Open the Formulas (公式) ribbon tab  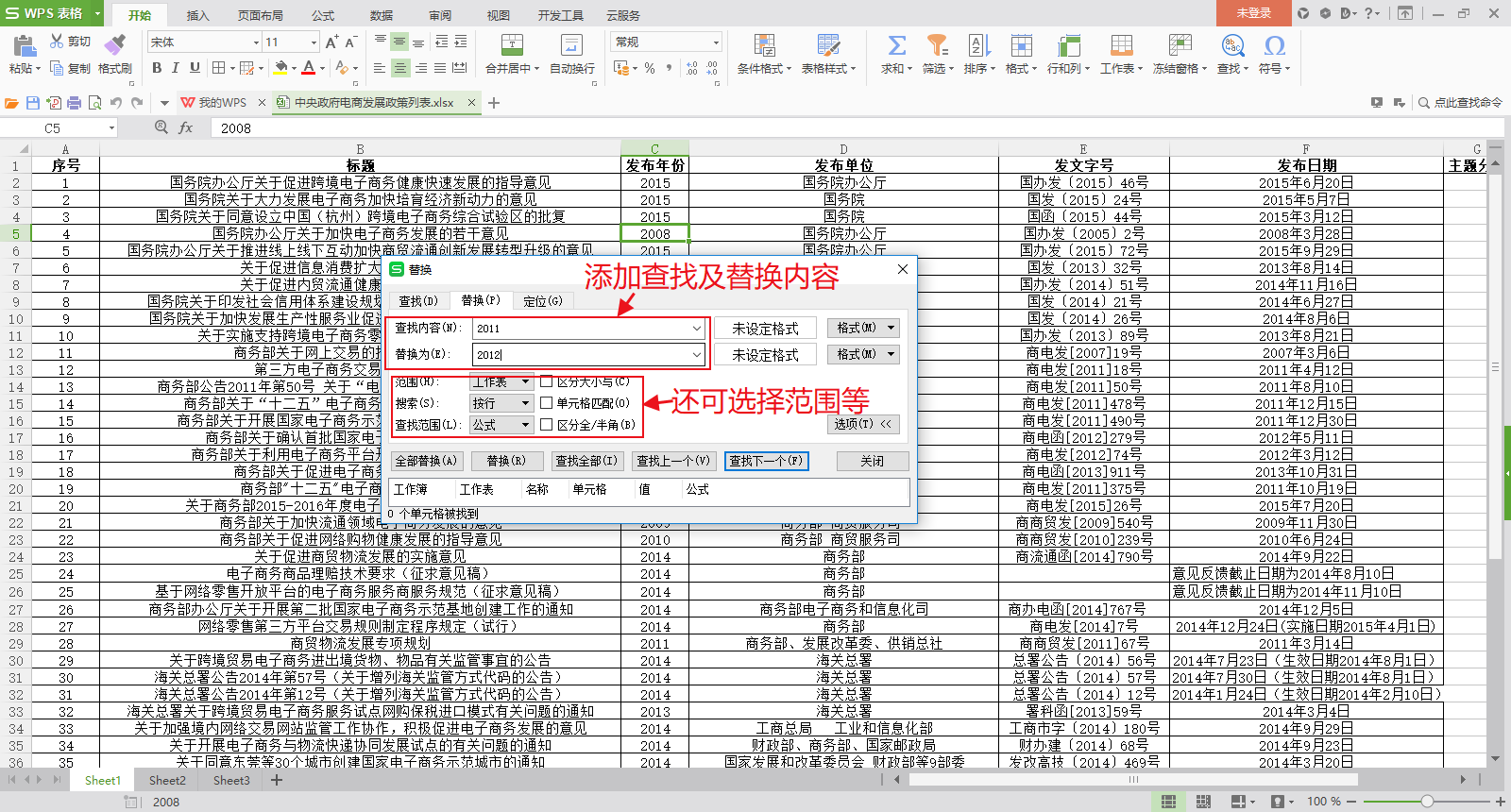click(323, 15)
